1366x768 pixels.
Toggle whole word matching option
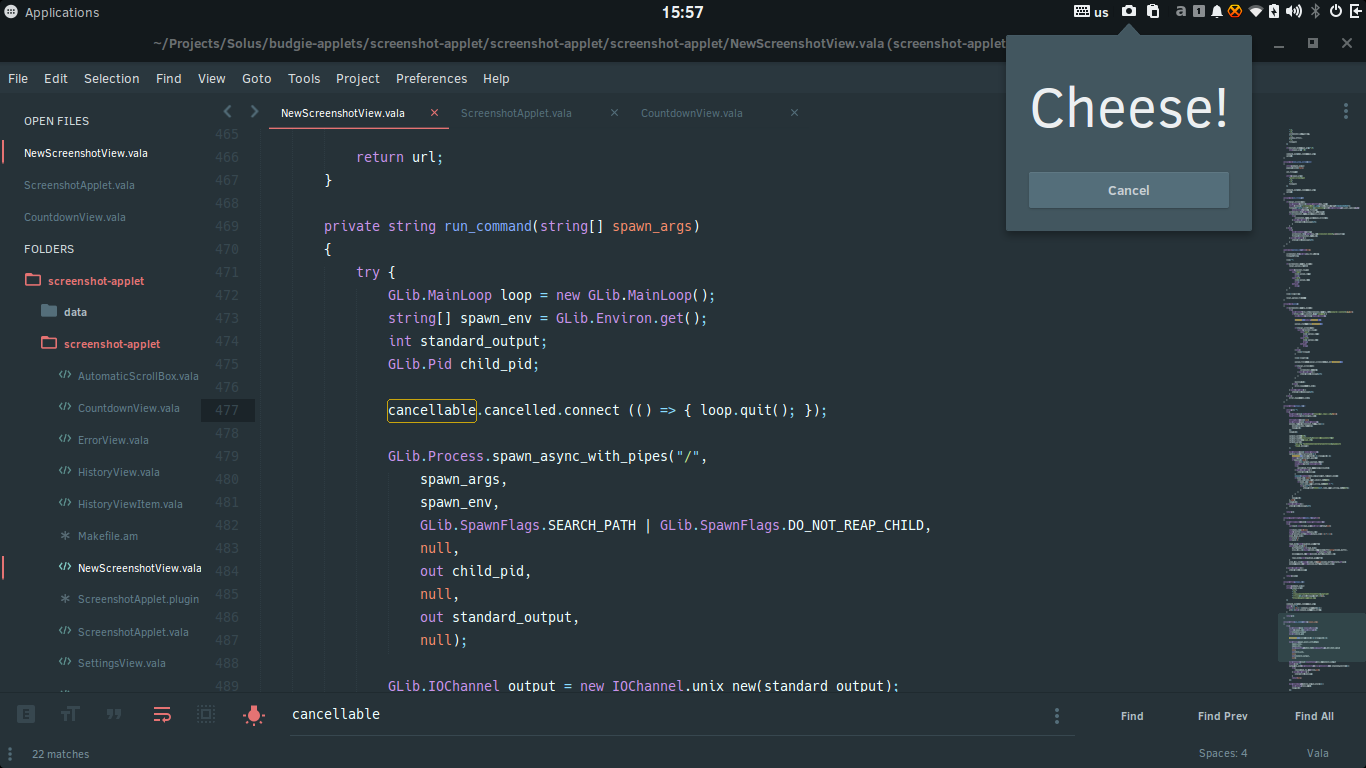pyautogui.click(x=114, y=714)
